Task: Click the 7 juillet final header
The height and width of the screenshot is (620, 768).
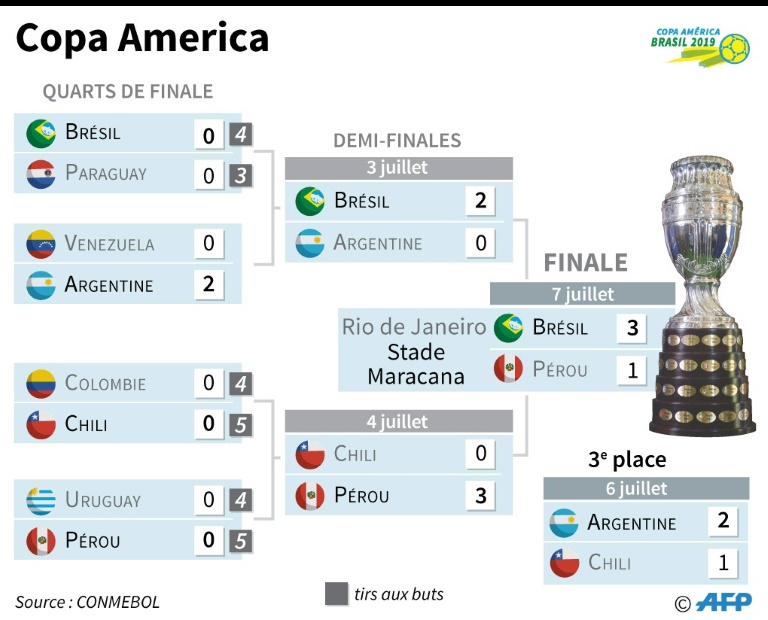Action: click(582, 294)
